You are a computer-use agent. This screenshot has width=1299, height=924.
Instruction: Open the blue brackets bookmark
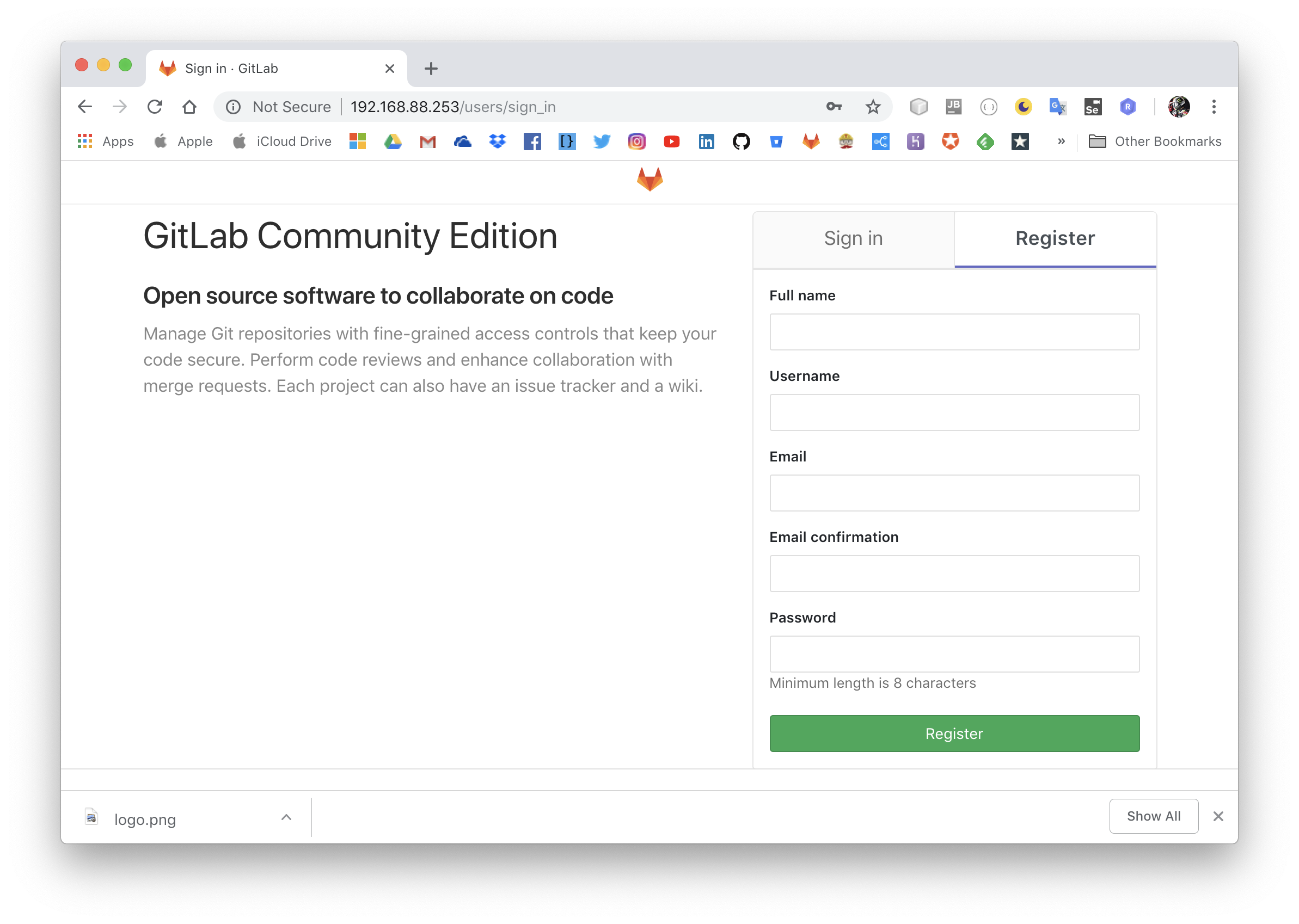point(567,141)
